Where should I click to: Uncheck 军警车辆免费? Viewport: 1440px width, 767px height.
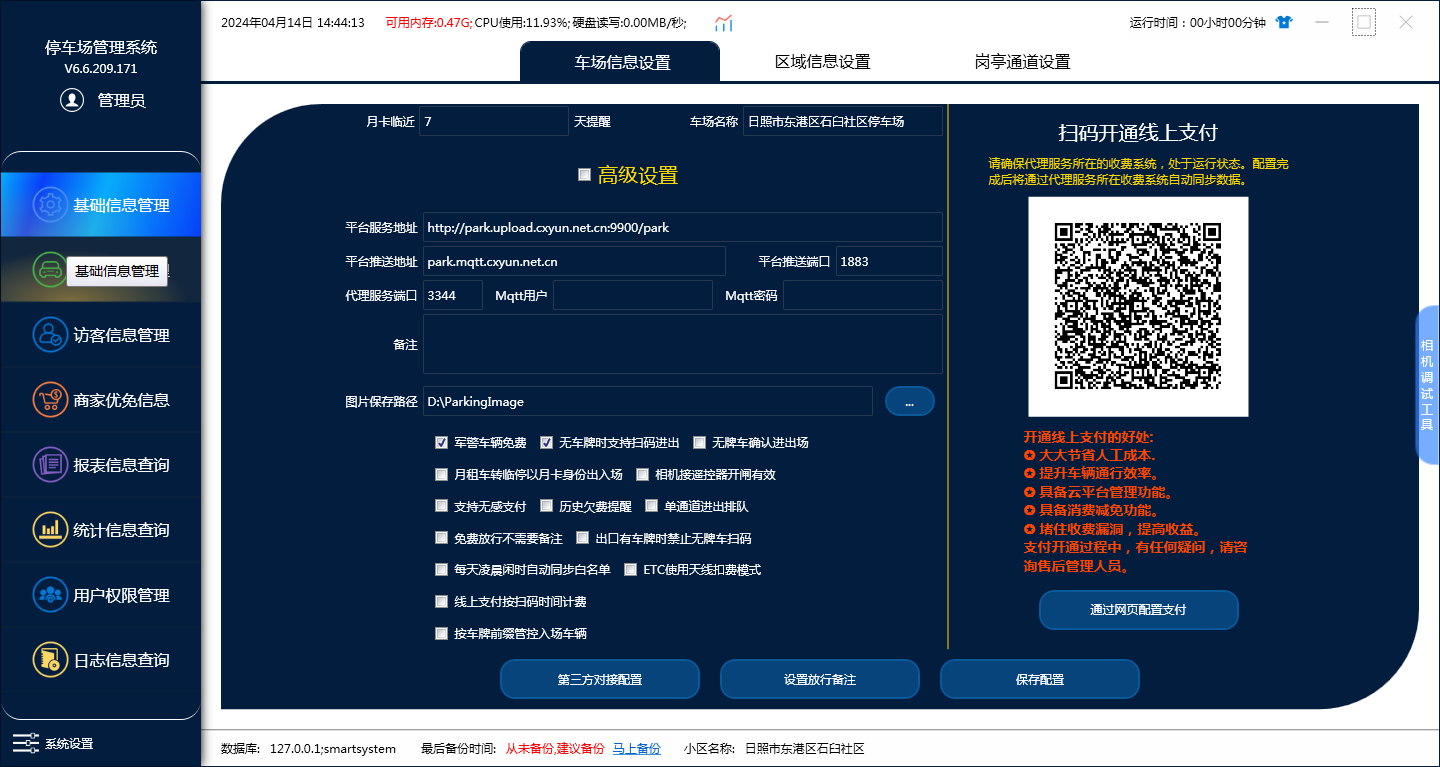[x=442, y=442]
